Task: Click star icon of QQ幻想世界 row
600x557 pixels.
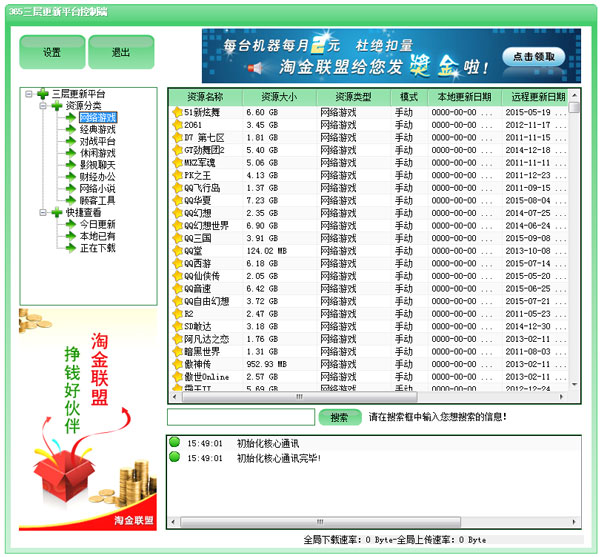Action: tap(178, 226)
